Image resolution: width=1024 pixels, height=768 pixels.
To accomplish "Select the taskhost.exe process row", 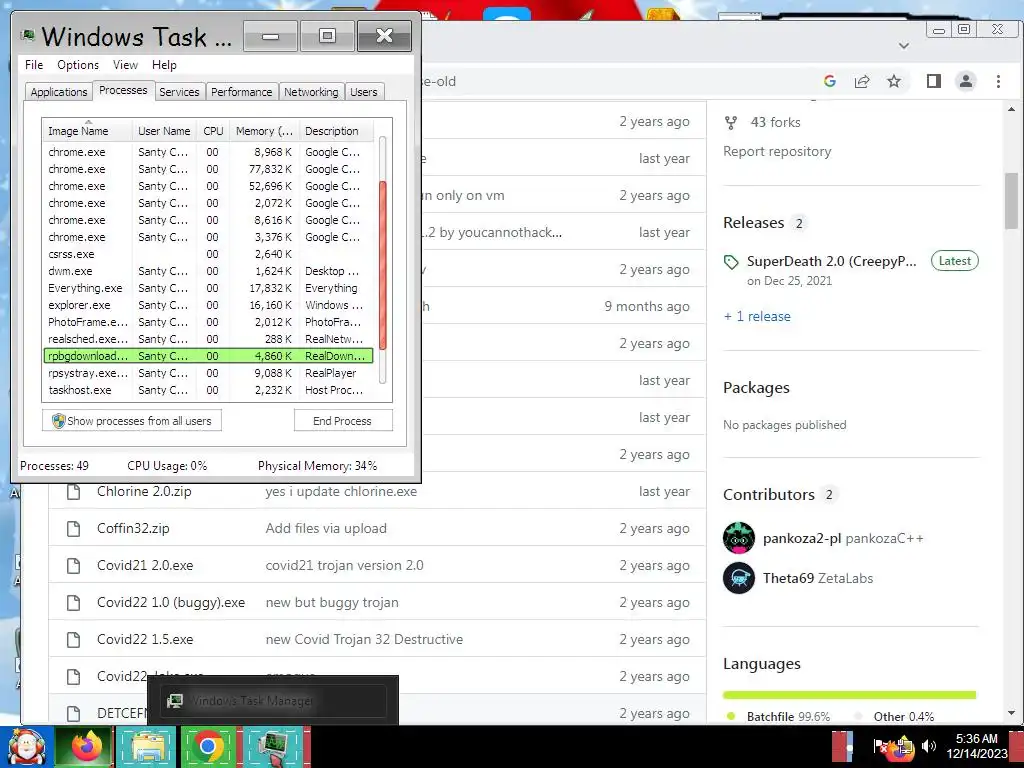I will (x=208, y=390).
